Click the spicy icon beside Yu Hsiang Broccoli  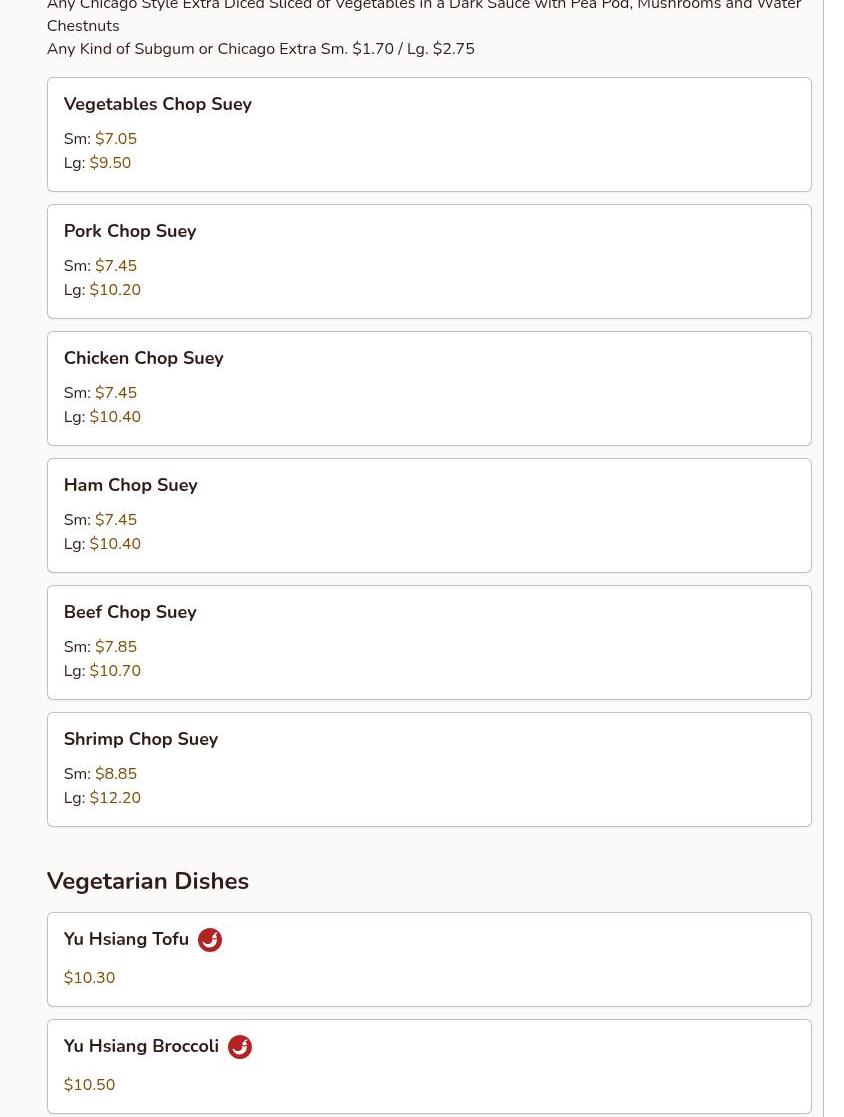[x=240, y=1046]
